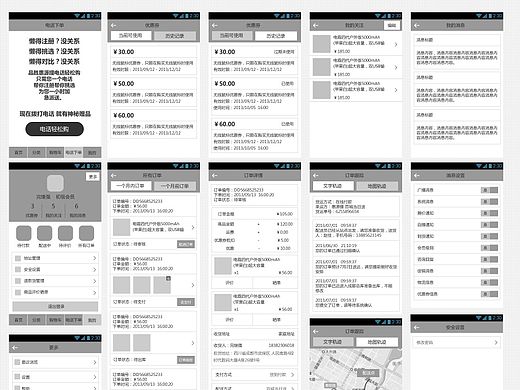Select the 一个月内订单 tab
The image size is (520, 390).
click(x=131, y=186)
